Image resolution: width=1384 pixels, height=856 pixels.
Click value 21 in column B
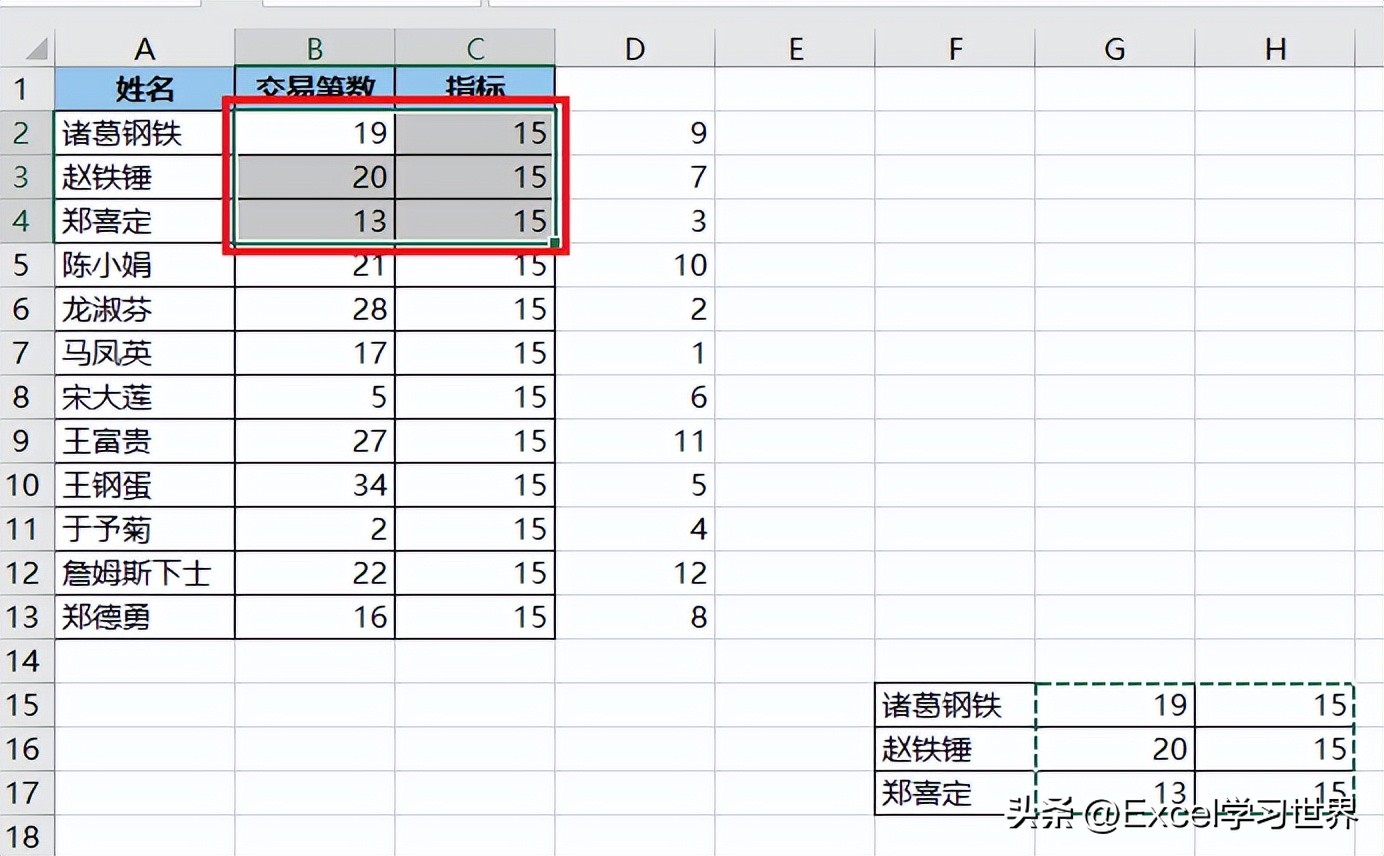point(315,265)
